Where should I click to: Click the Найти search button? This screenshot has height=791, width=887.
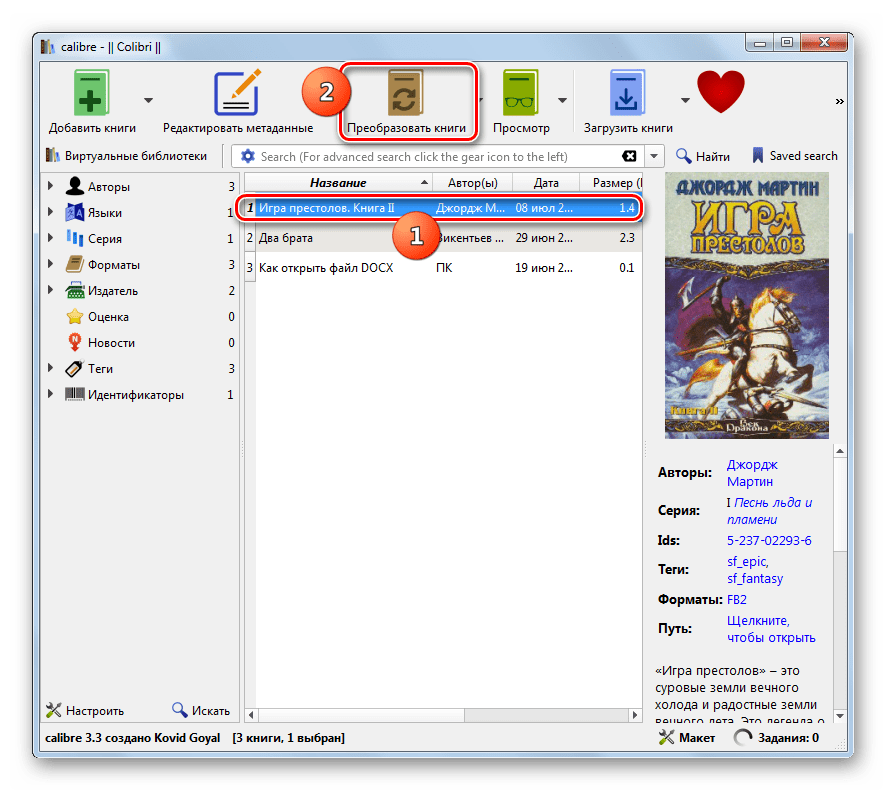pyautogui.click(x=703, y=156)
